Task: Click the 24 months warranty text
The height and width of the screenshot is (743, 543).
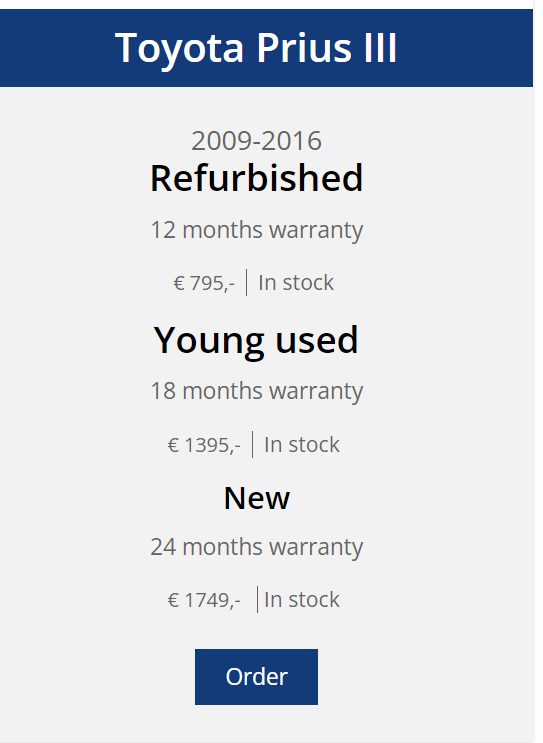Action: (256, 547)
